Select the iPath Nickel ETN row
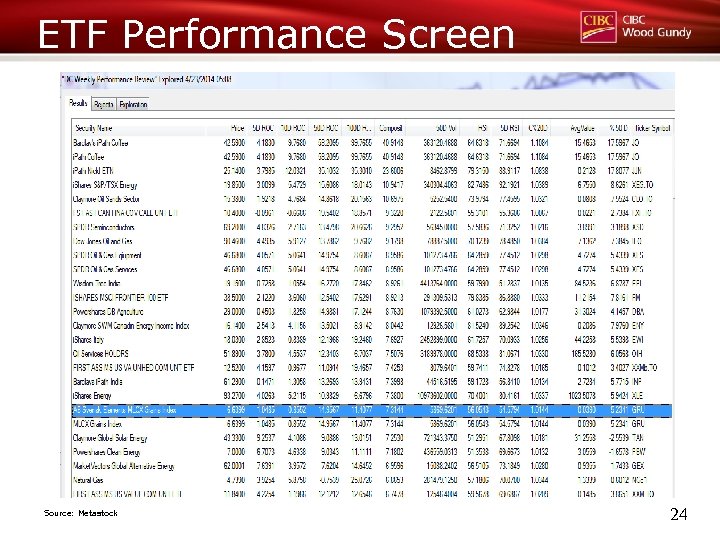This screenshot has height=540, width=720. (372, 171)
